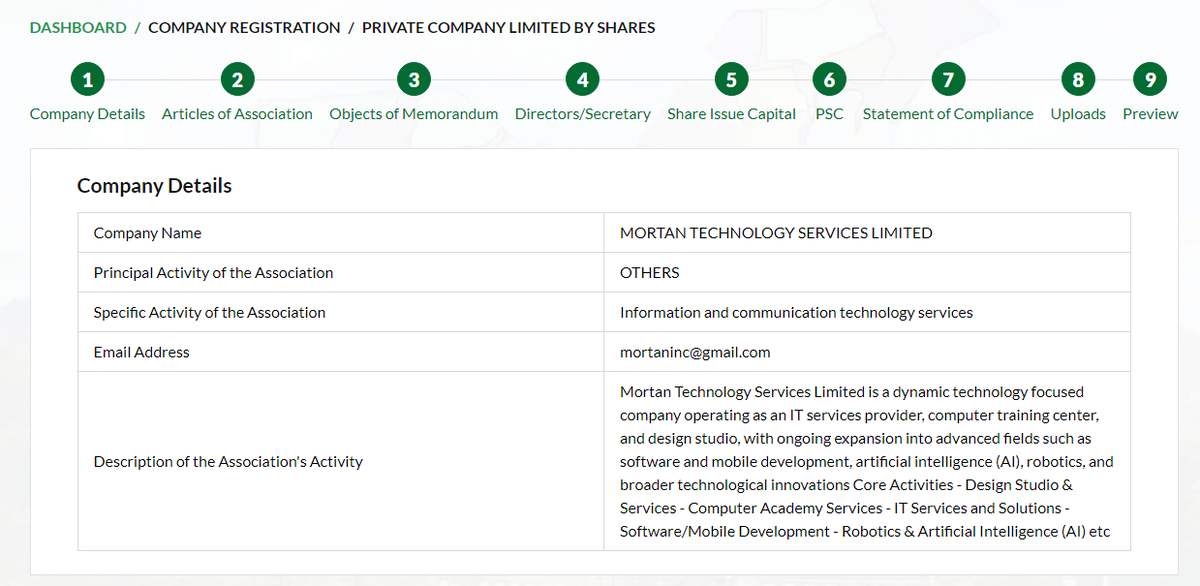Select Information and communication technology services value
This screenshot has height=586, width=1200.
[796, 313]
